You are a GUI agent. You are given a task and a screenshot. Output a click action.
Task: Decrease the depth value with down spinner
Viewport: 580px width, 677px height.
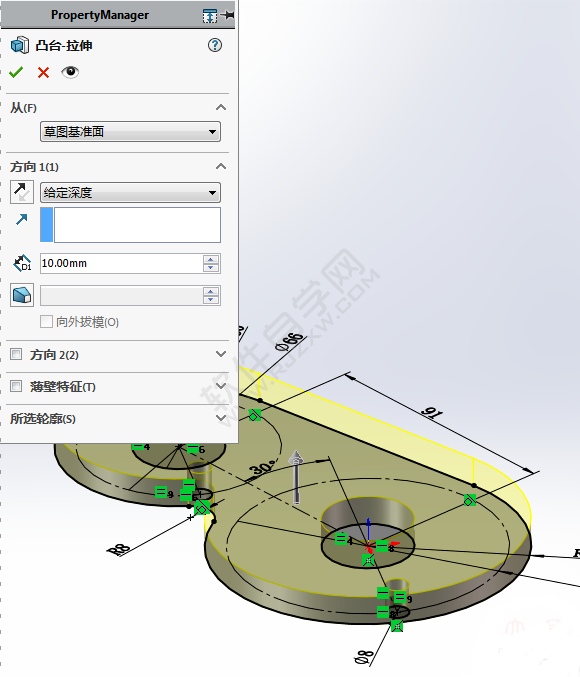tap(211, 268)
